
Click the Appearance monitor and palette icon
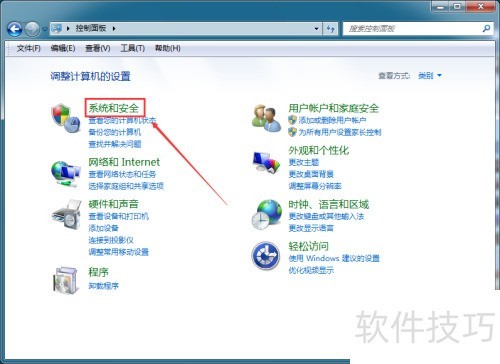coord(266,162)
